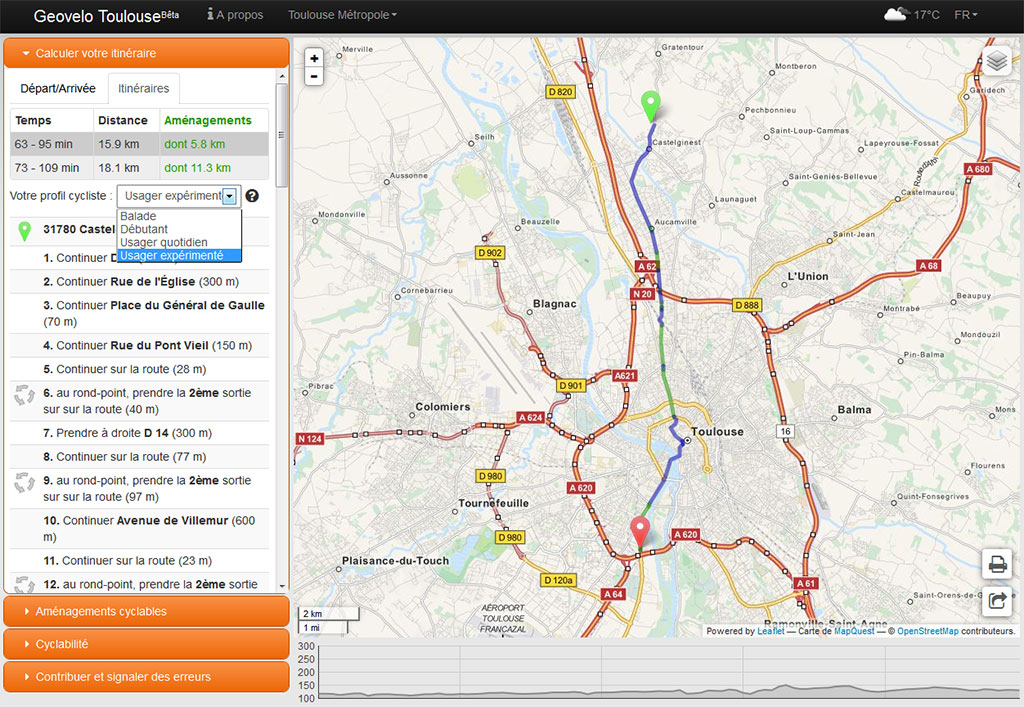Click step 4 Rue du Pont Vieil
Image resolution: width=1024 pixels, height=707 pixels.
[x=139, y=345]
